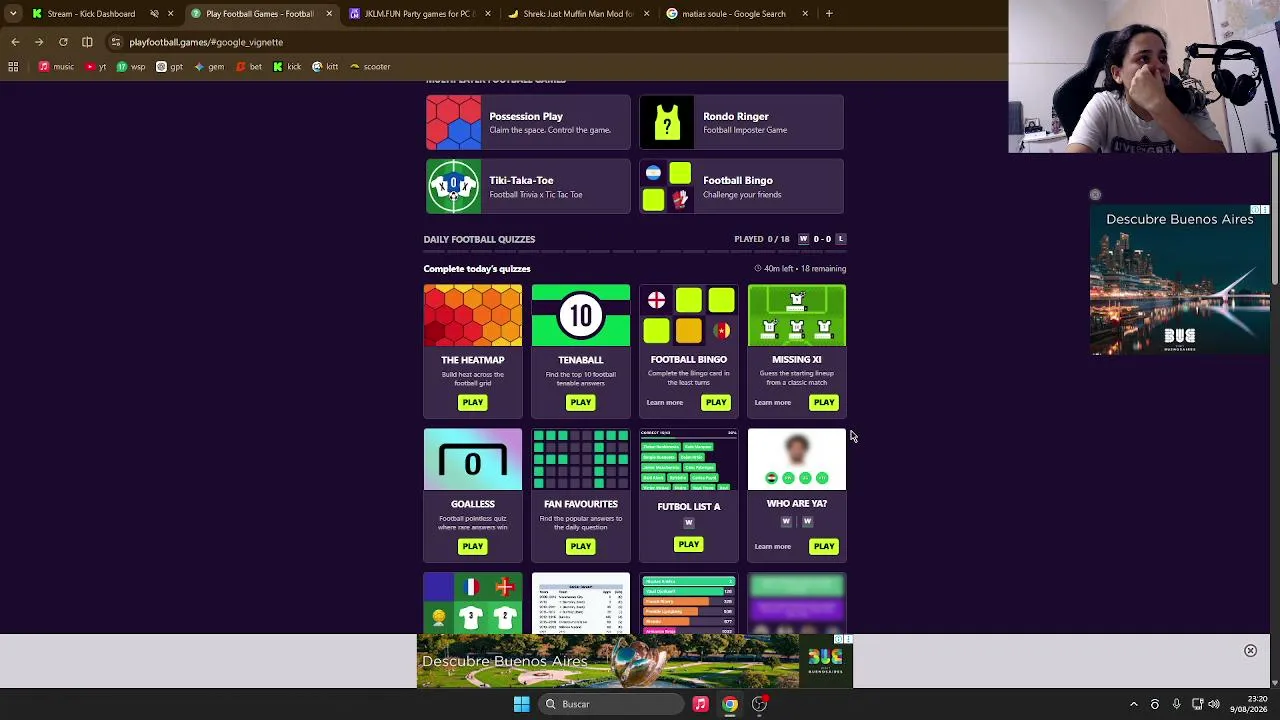
Task: Switch to the Stream - Kick Dashboard tab
Action: [x=90, y=14]
